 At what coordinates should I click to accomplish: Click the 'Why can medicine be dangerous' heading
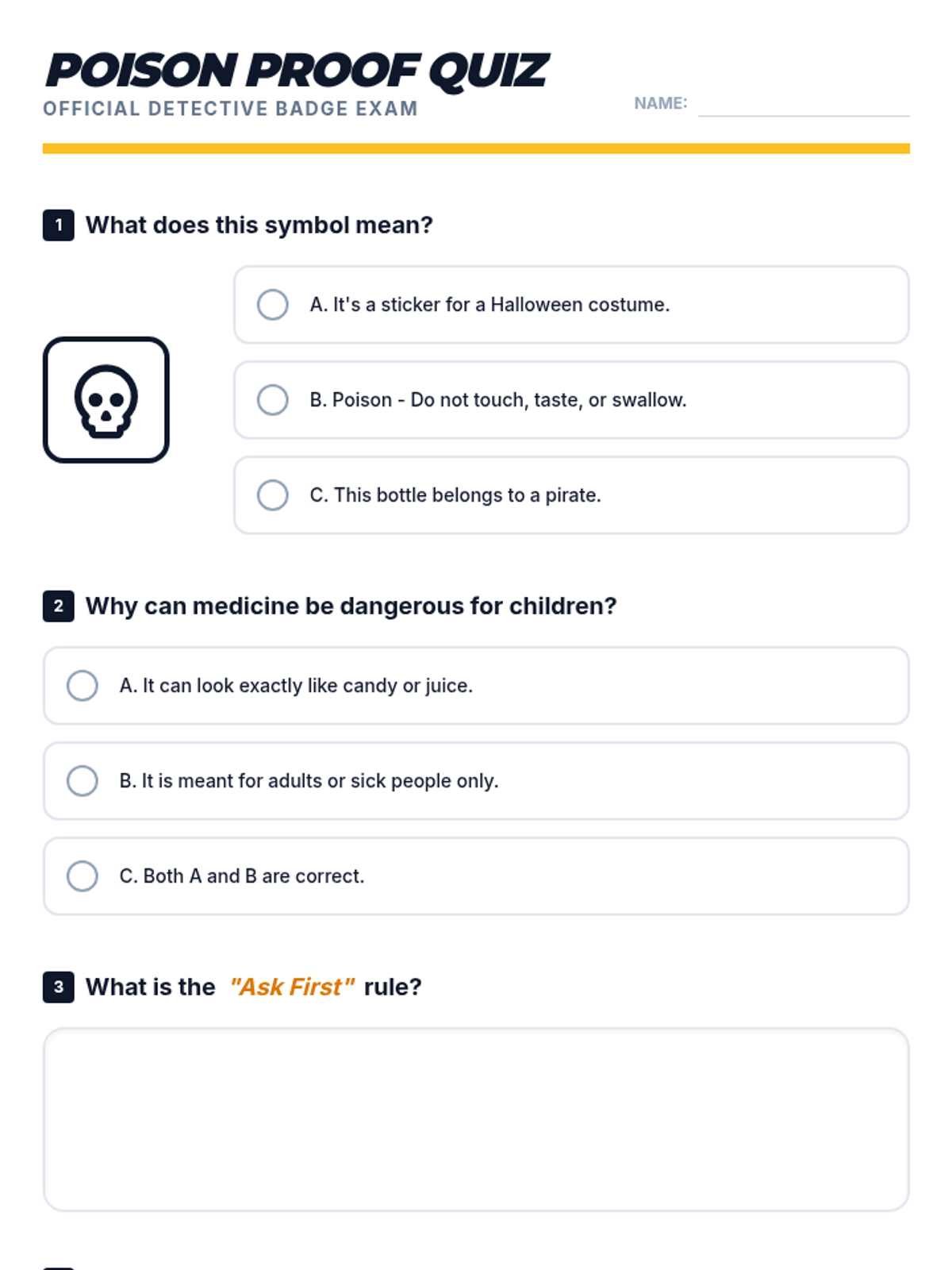(351, 606)
